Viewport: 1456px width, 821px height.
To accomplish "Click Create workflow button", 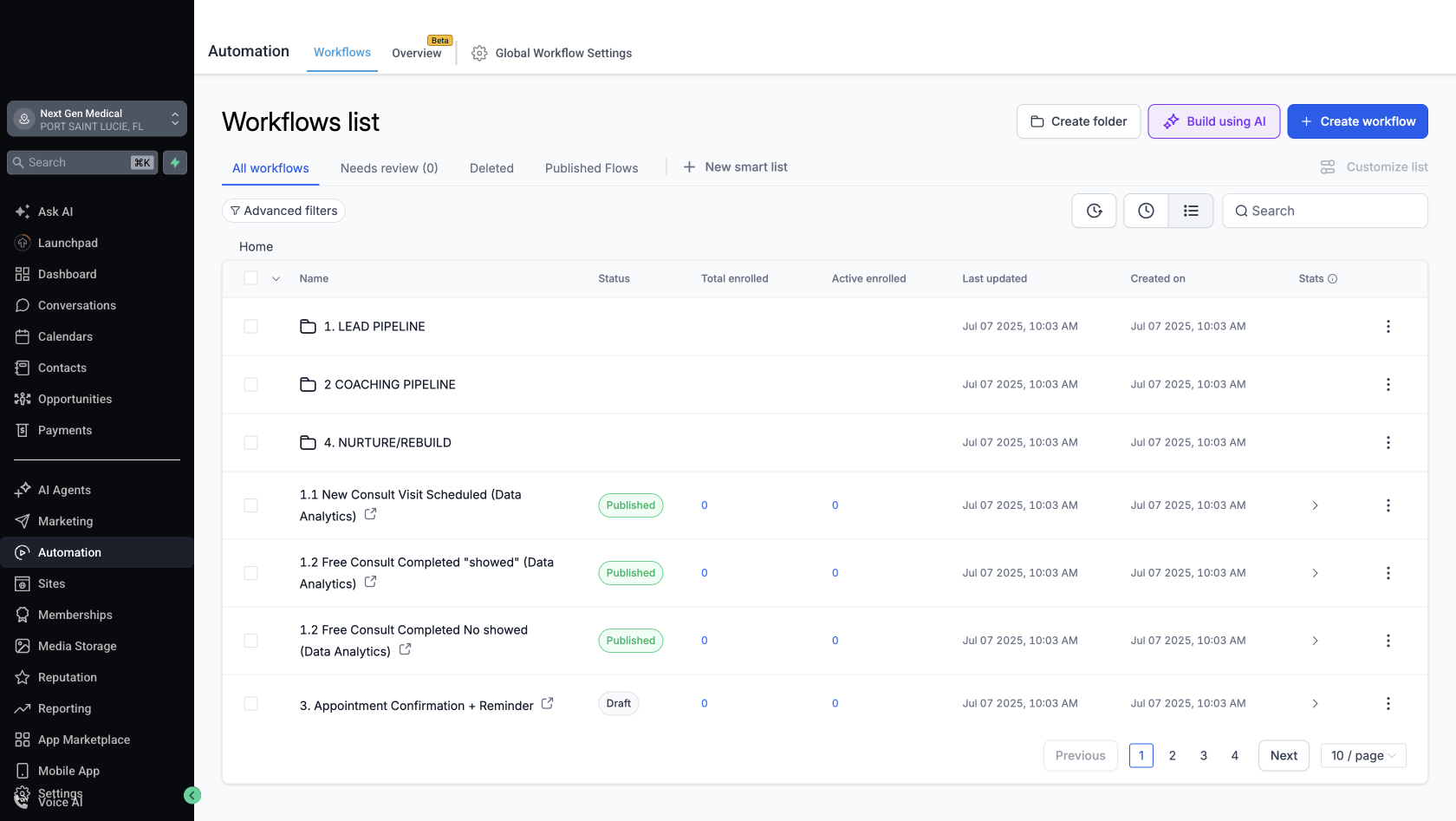I will tap(1357, 121).
